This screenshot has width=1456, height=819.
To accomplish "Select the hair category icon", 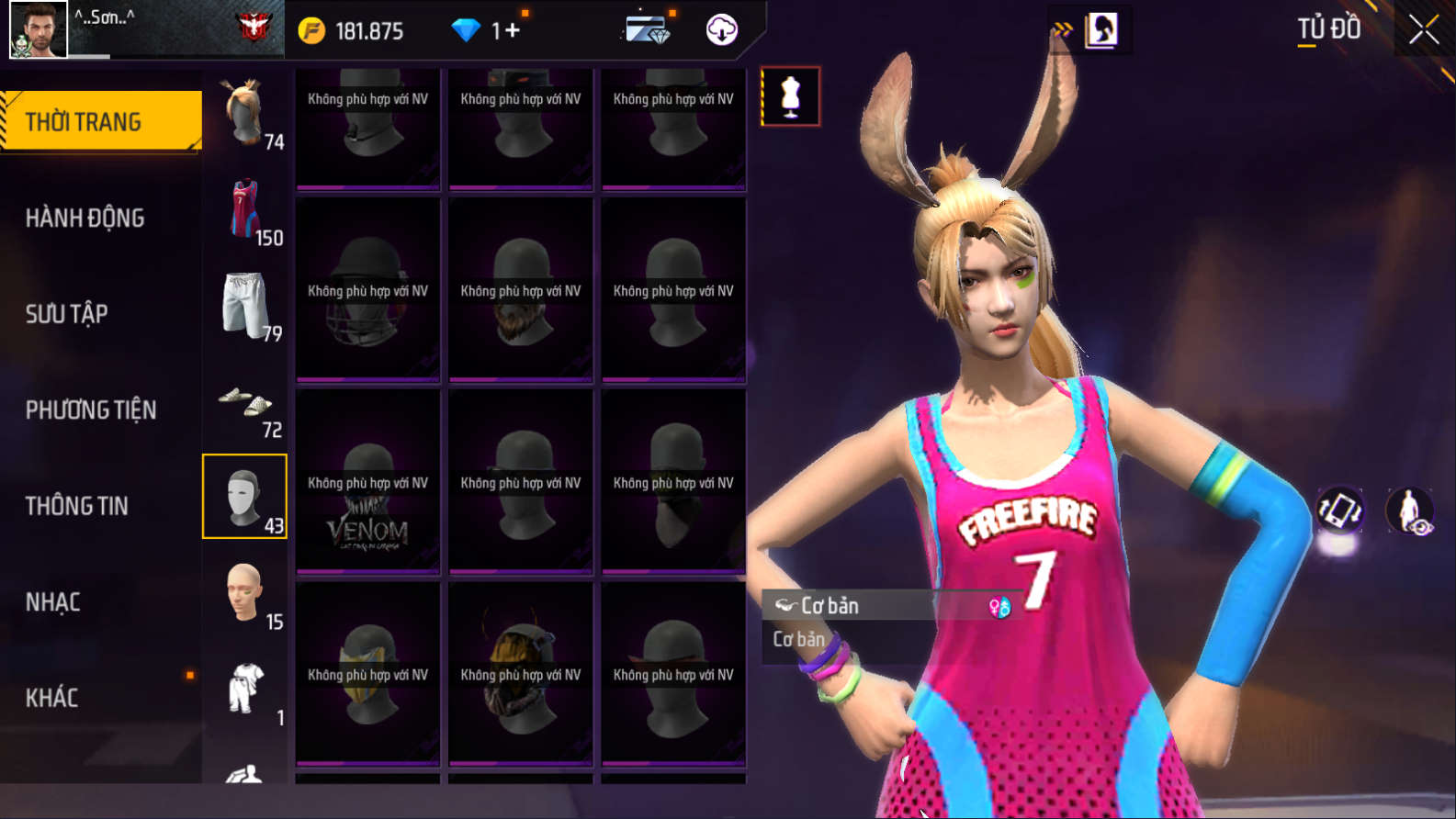I will pos(245,114).
